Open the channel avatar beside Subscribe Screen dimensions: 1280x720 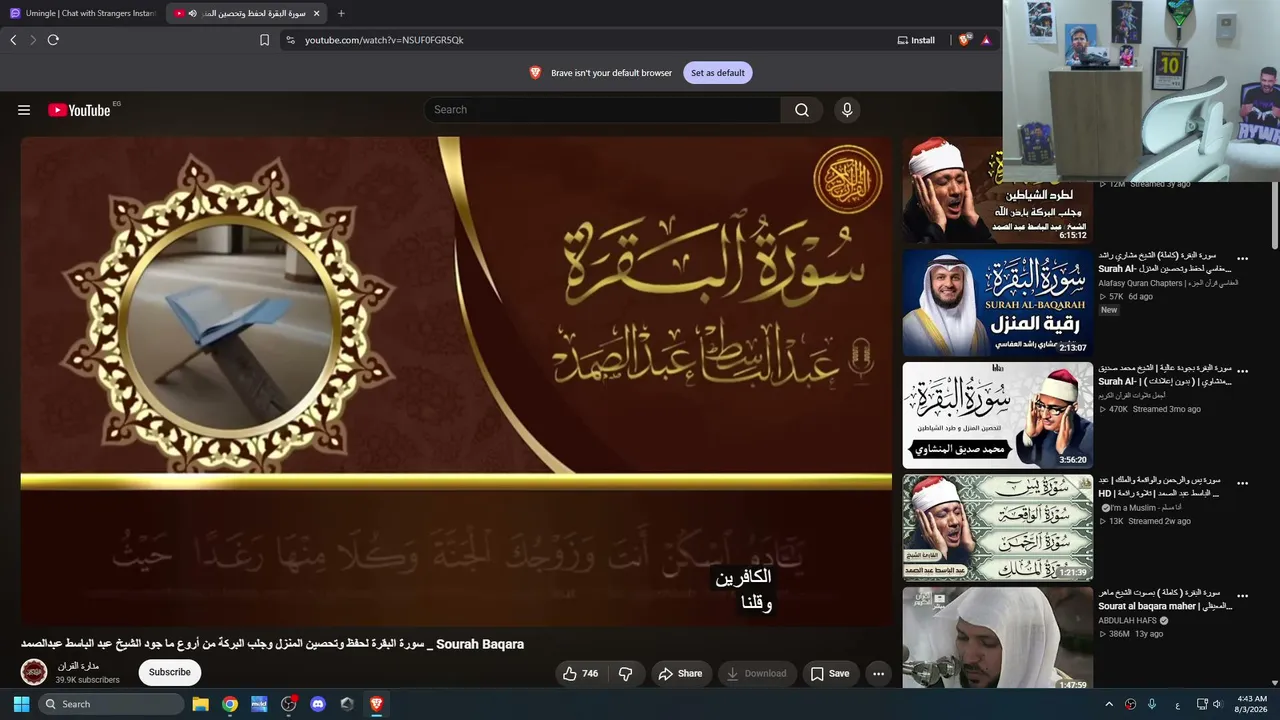point(34,672)
